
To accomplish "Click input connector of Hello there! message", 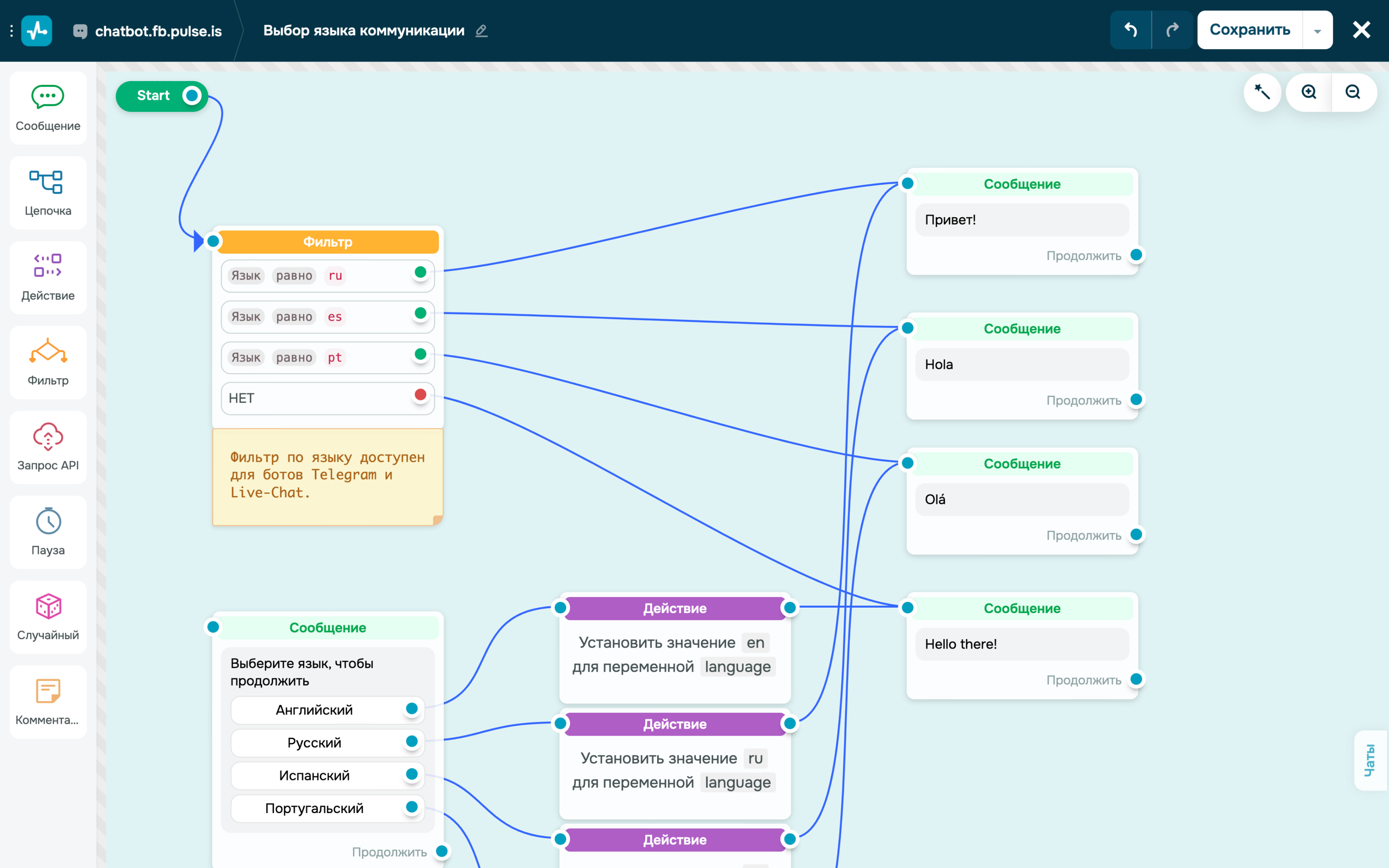I will tap(908, 608).
